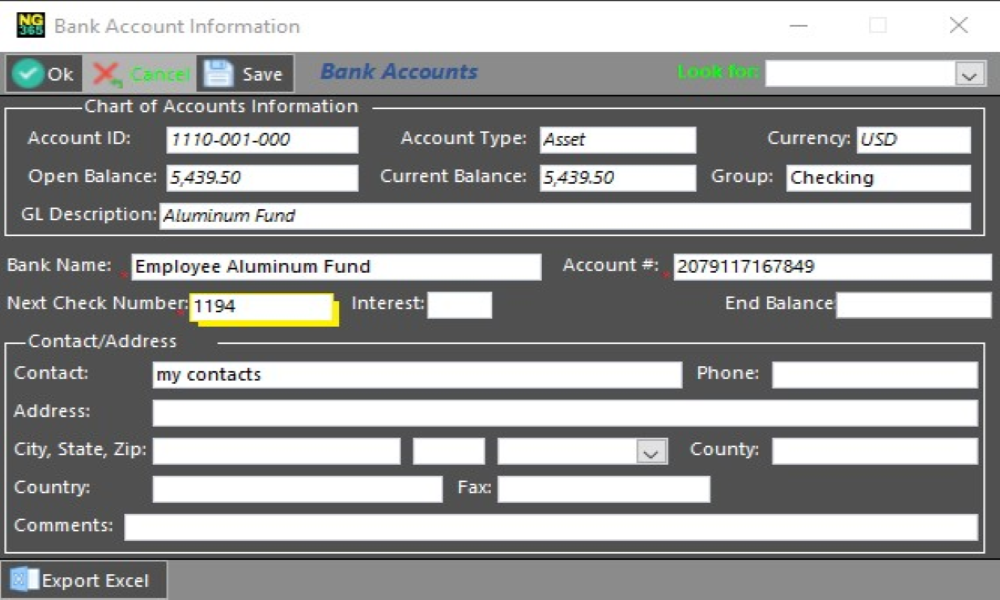Select the Contact text field
The height and width of the screenshot is (600, 1000).
tap(417, 375)
